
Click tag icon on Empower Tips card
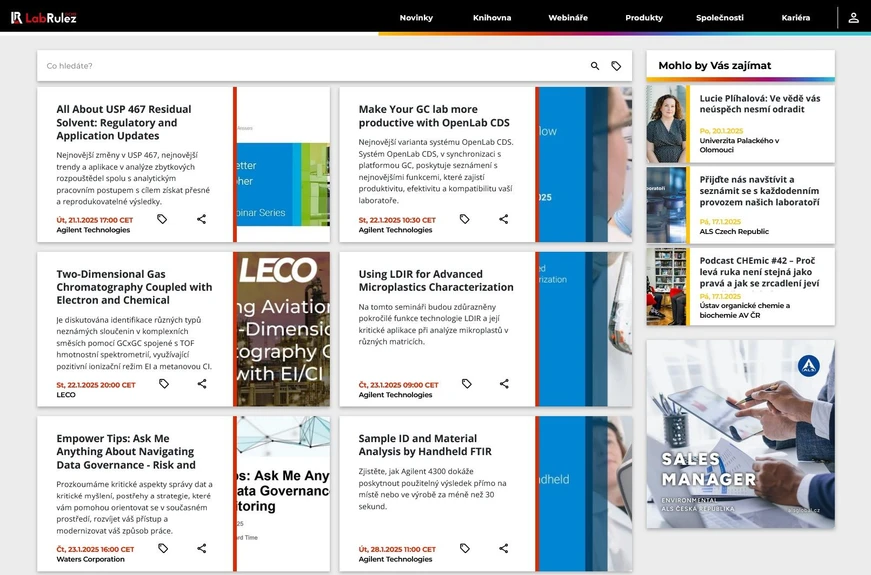pos(163,548)
